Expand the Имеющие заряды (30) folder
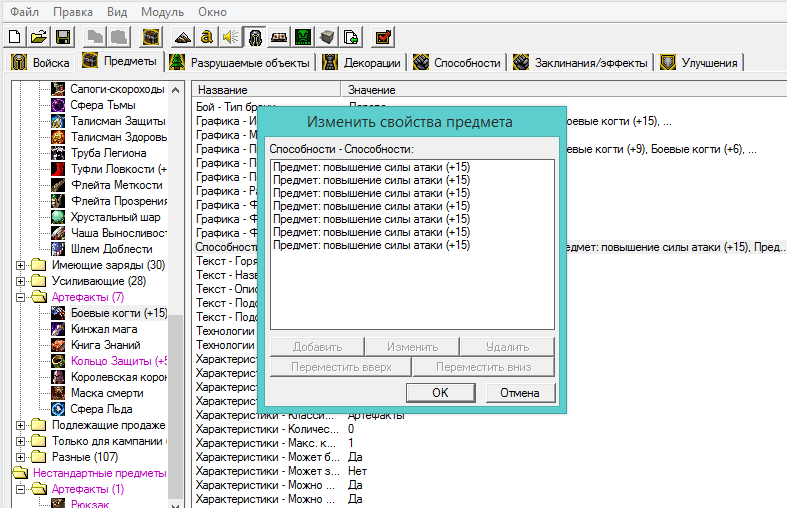The height and width of the screenshot is (508, 787). (20, 265)
